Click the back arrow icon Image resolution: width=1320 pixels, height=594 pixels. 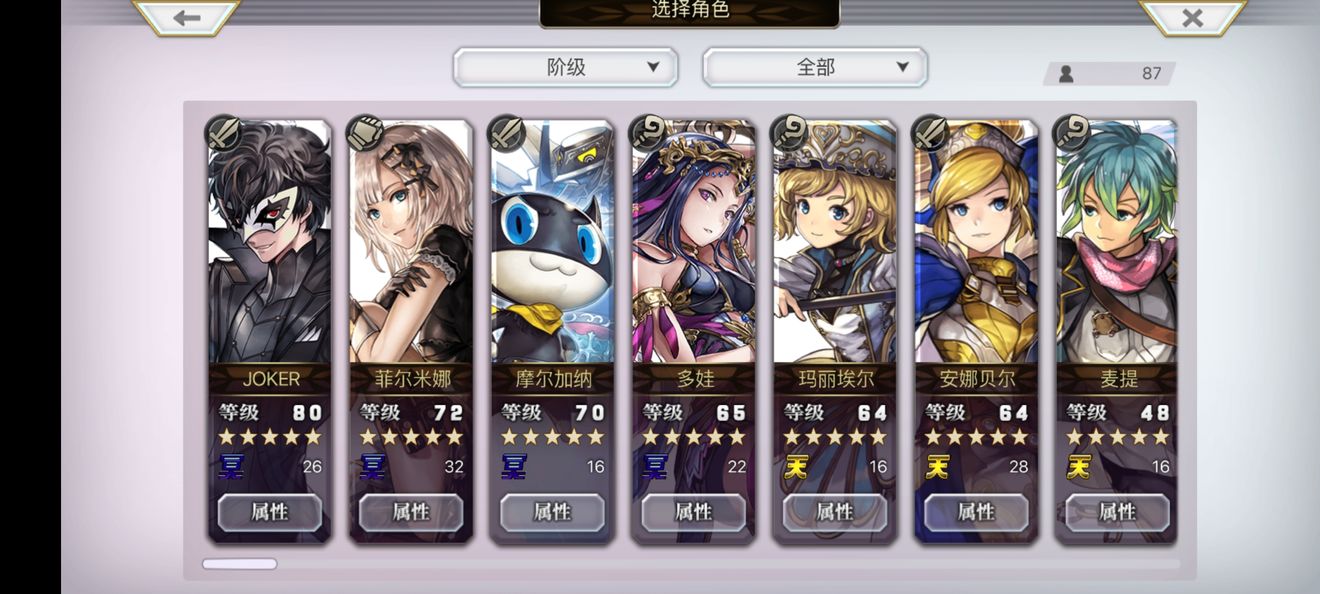186,17
